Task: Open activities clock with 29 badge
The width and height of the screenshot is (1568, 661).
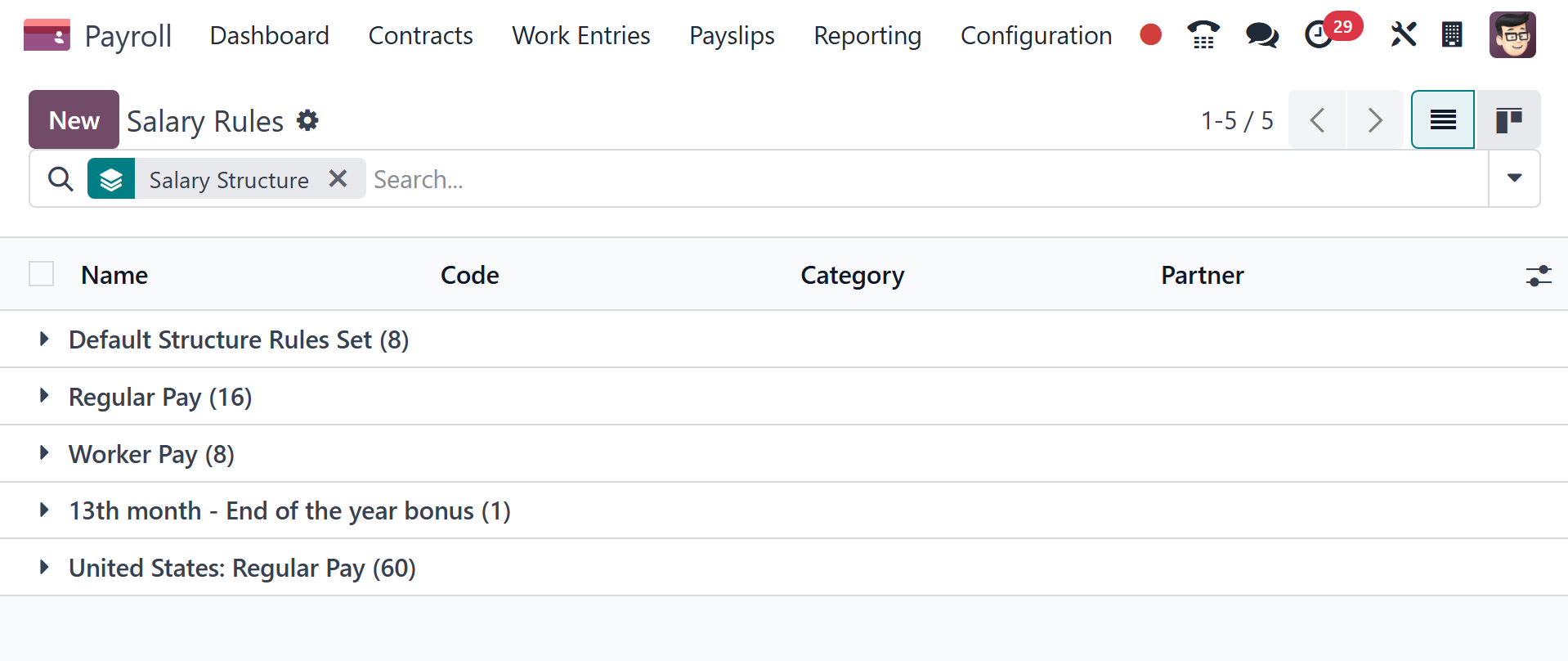Action: coord(1319,34)
